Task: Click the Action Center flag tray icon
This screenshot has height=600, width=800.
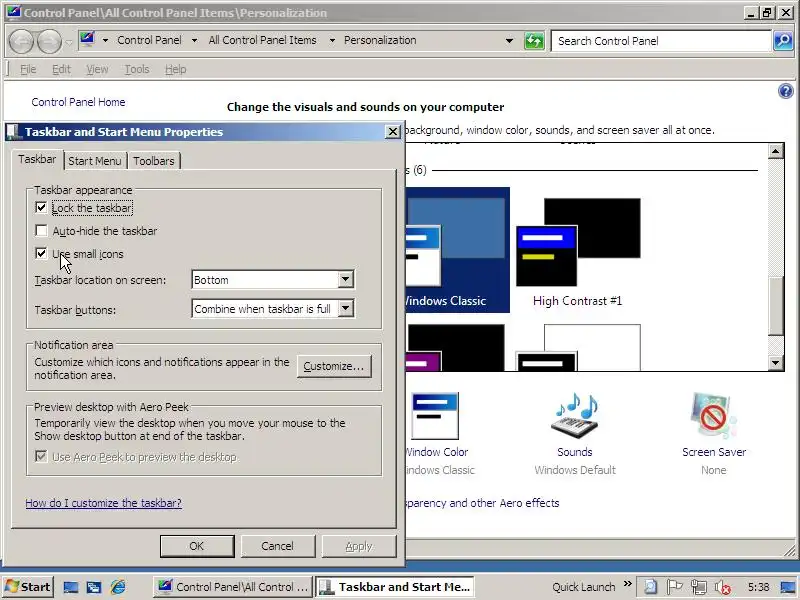Action: pos(674,587)
